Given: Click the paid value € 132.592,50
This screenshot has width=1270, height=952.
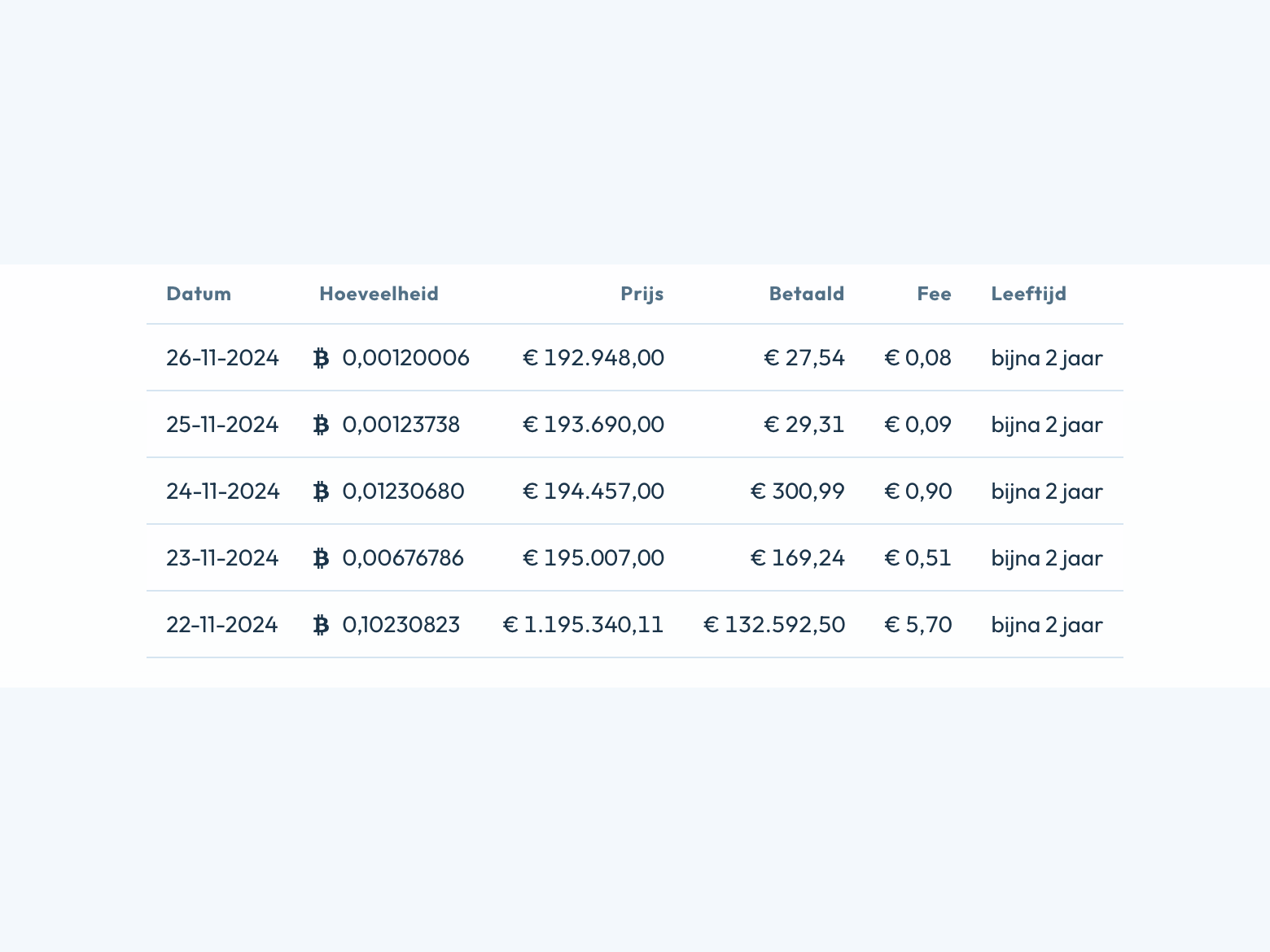Looking at the screenshot, I should [x=774, y=625].
